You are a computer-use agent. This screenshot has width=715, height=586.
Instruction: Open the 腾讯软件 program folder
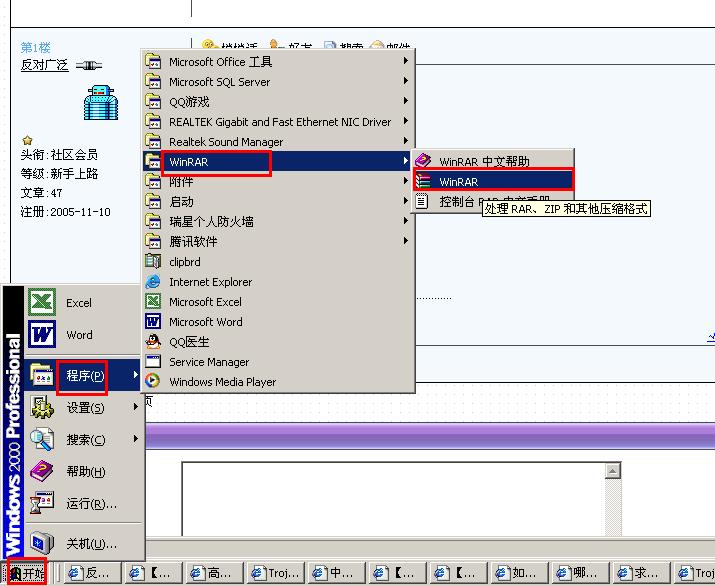278,242
